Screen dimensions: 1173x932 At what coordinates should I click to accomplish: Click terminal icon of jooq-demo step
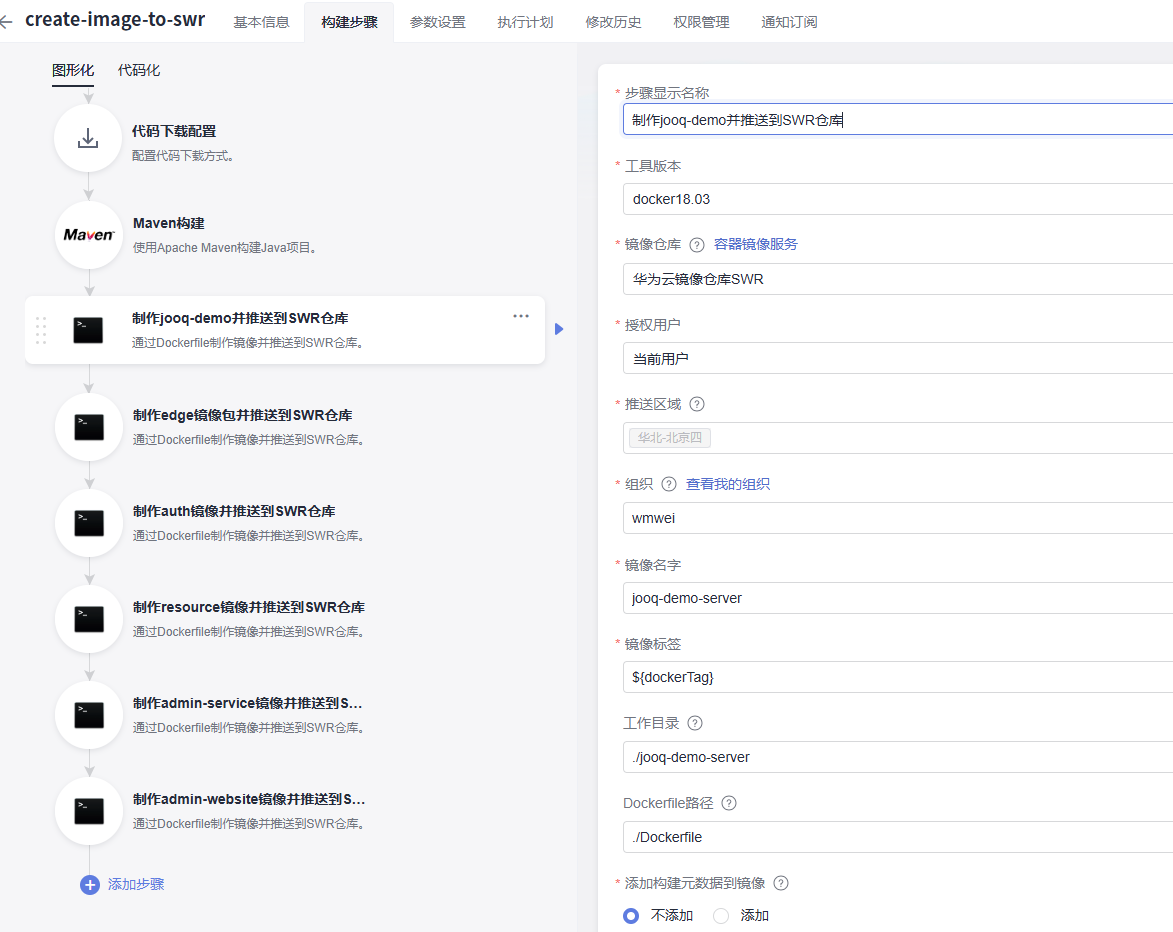coord(88,330)
